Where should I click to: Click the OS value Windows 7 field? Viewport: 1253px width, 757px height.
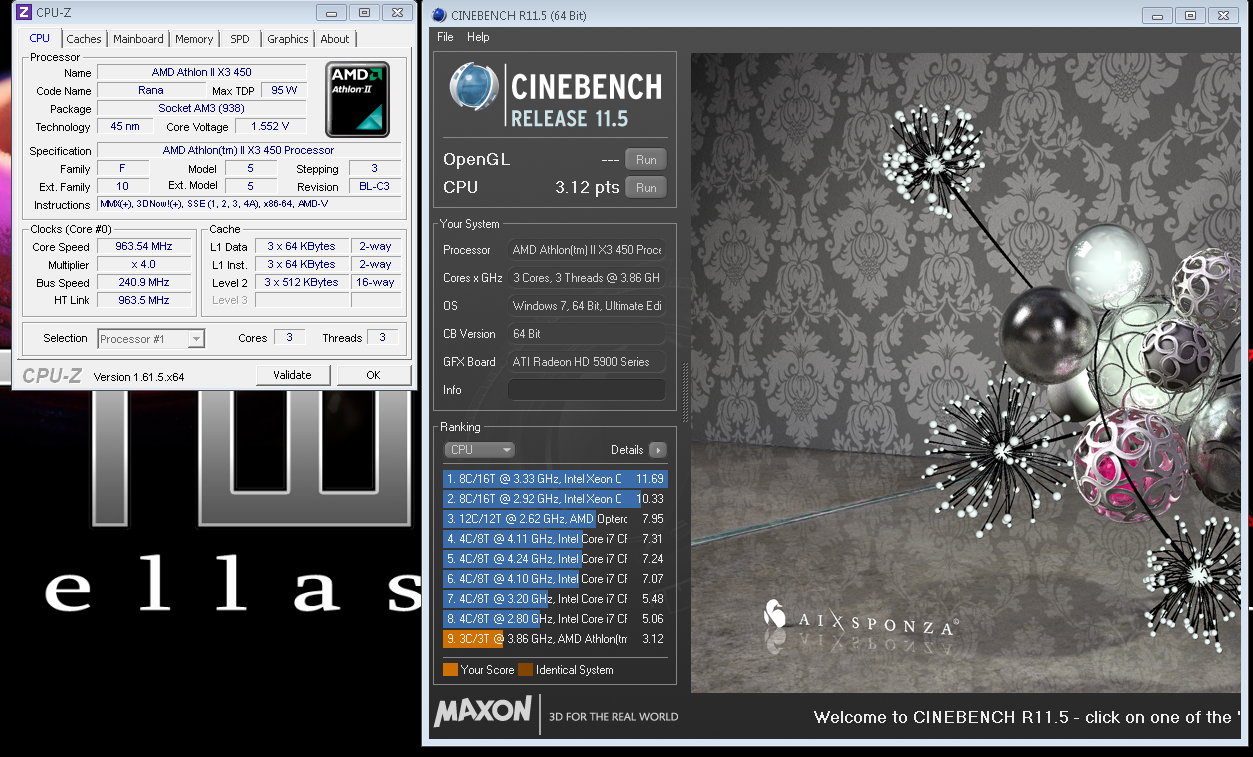point(587,306)
